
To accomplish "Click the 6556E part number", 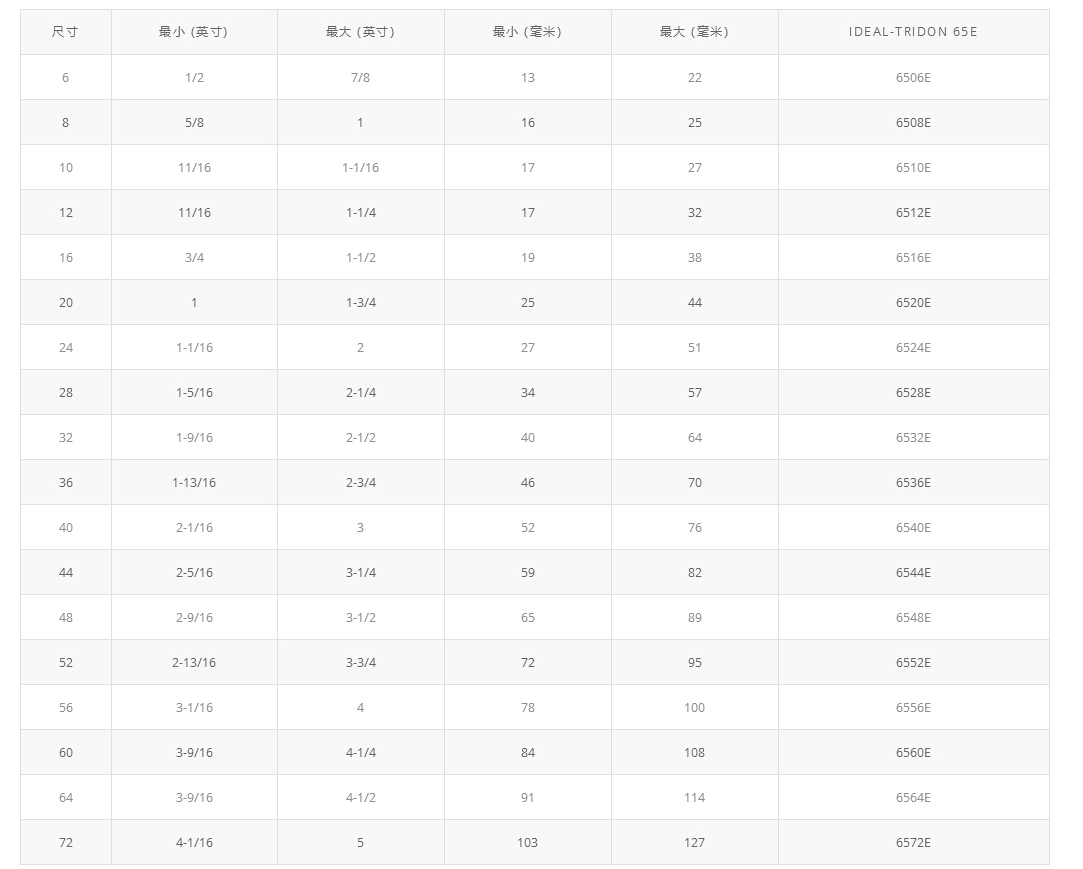I will [x=913, y=707].
